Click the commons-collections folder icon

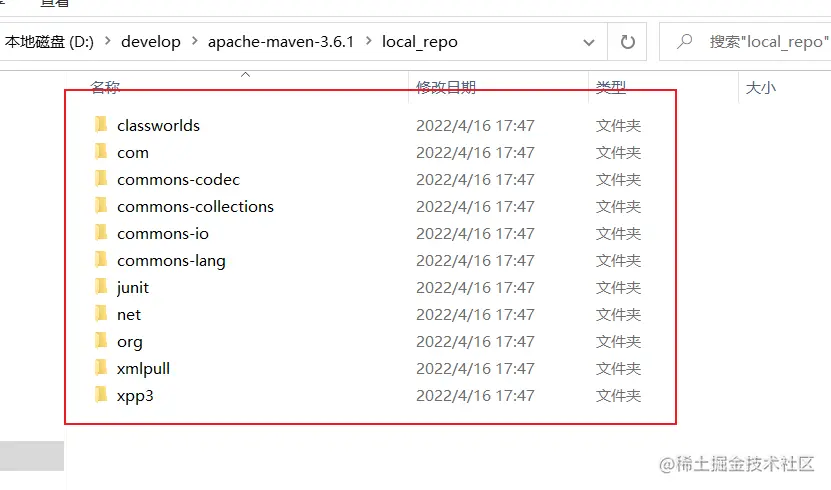101,206
